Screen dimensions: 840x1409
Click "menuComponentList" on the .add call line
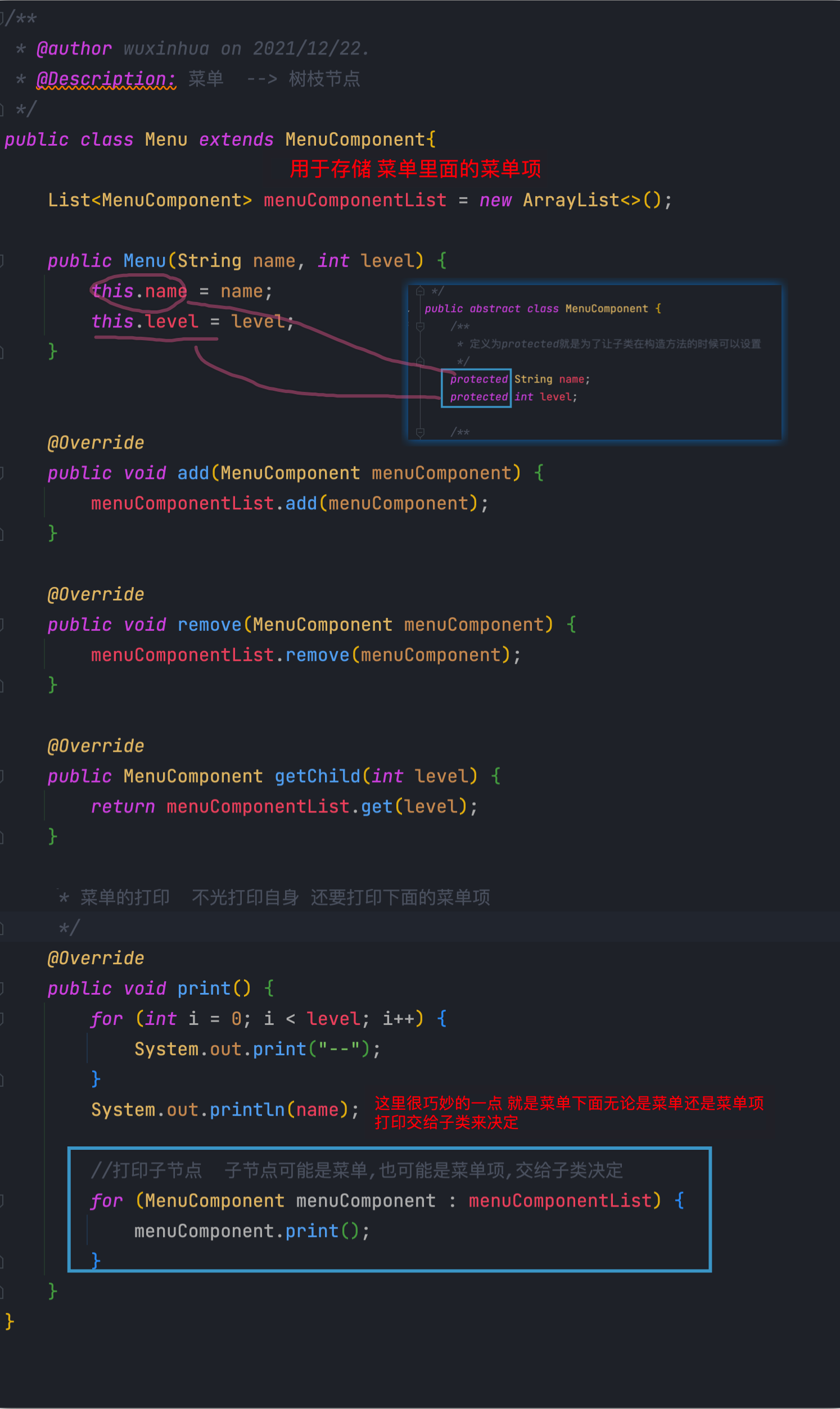pos(182,503)
